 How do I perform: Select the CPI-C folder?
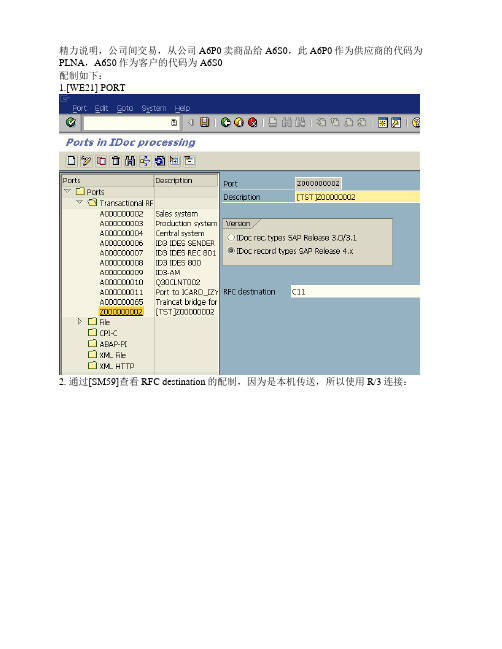(x=108, y=333)
